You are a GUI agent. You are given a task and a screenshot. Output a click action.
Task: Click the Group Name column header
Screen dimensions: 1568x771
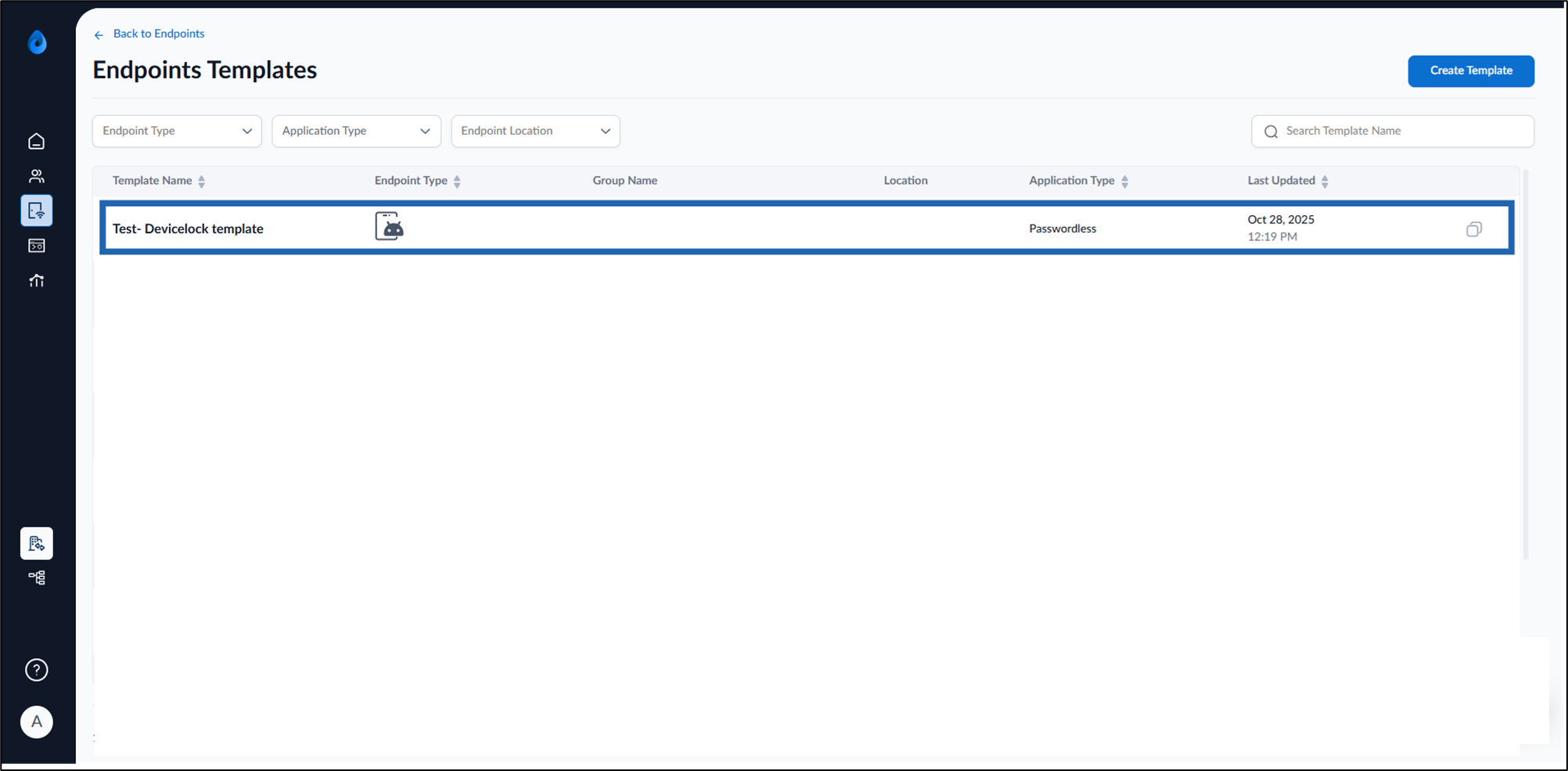[624, 181]
